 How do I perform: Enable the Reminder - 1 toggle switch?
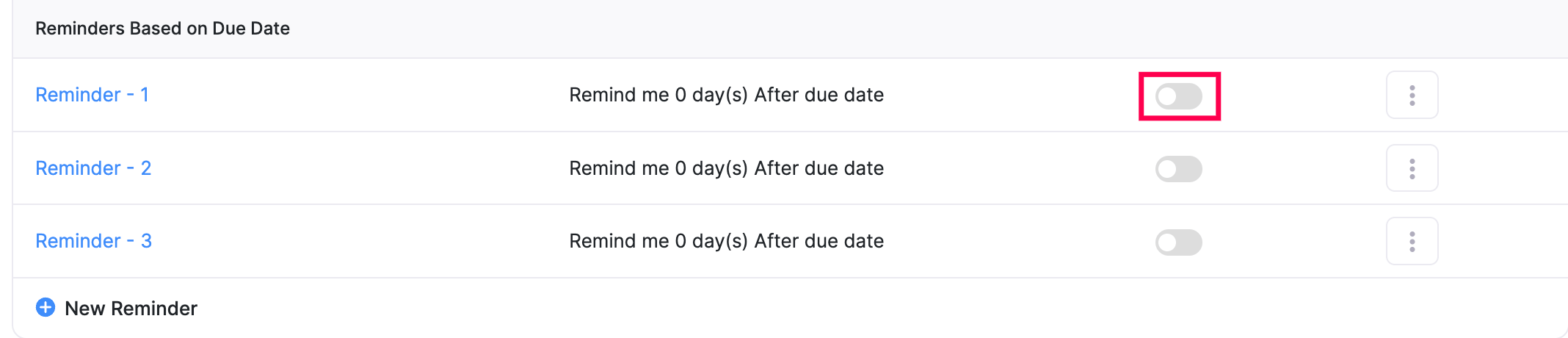pyautogui.click(x=1178, y=96)
